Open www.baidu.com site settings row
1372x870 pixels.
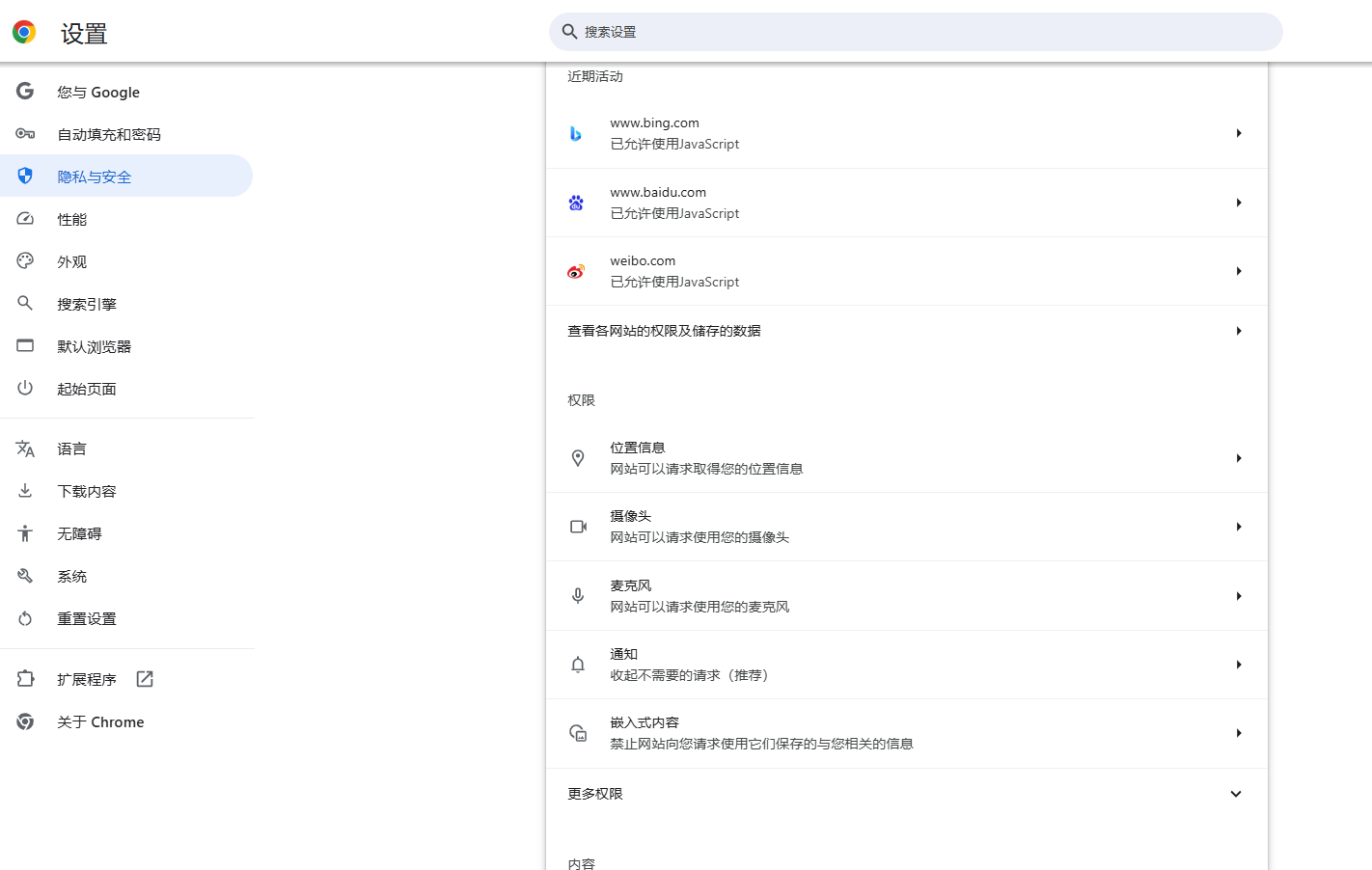(907, 203)
